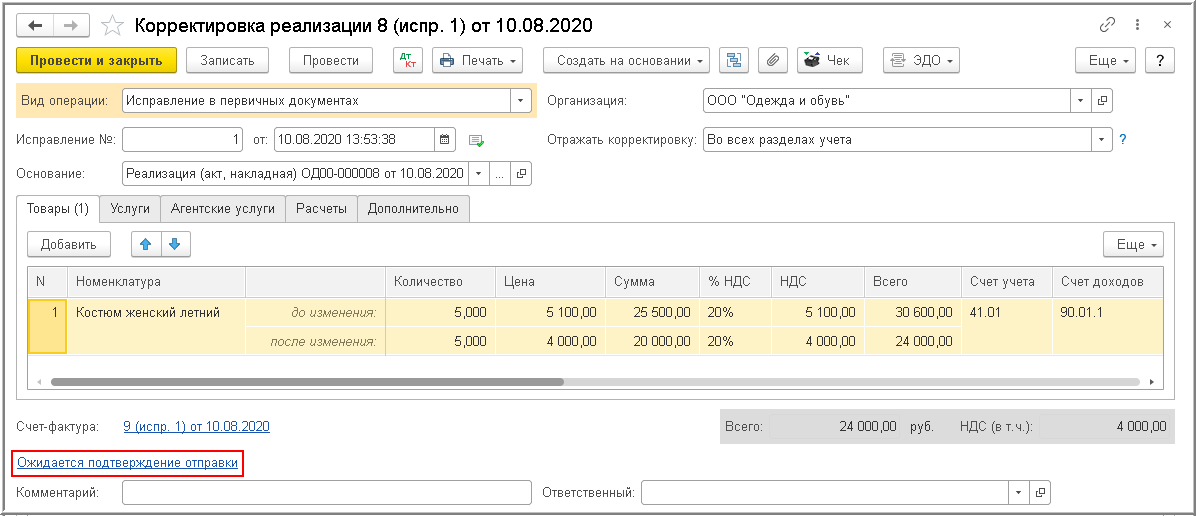
Task: Click the paperclip attached files icon
Action: pos(771,60)
